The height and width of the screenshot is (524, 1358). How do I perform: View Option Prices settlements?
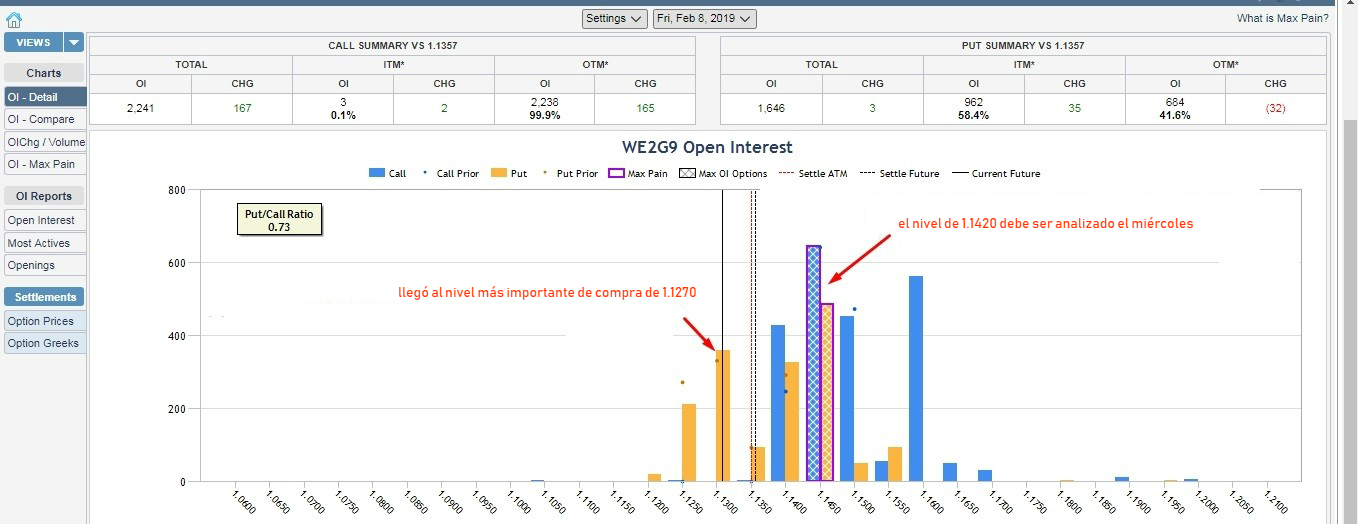41,321
